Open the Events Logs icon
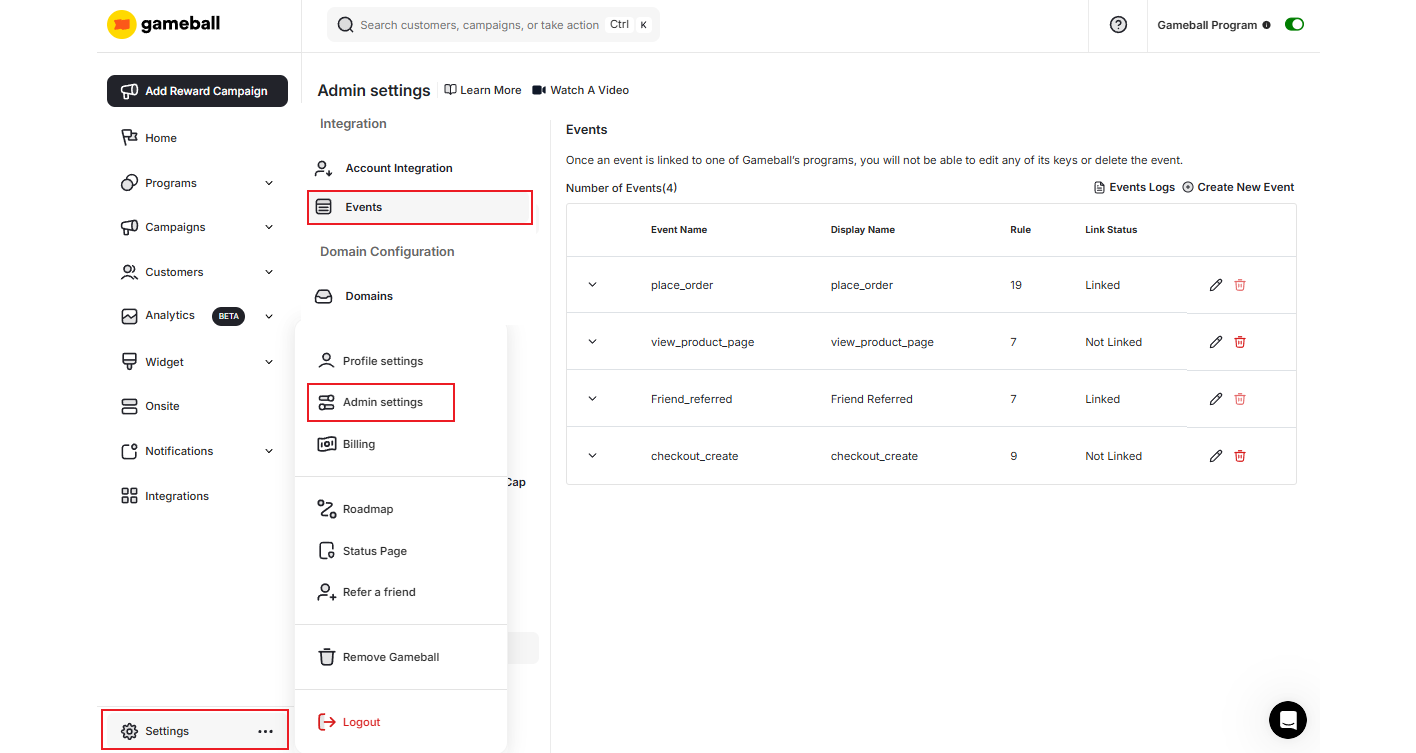This screenshot has height=753, width=1416. tap(1097, 186)
